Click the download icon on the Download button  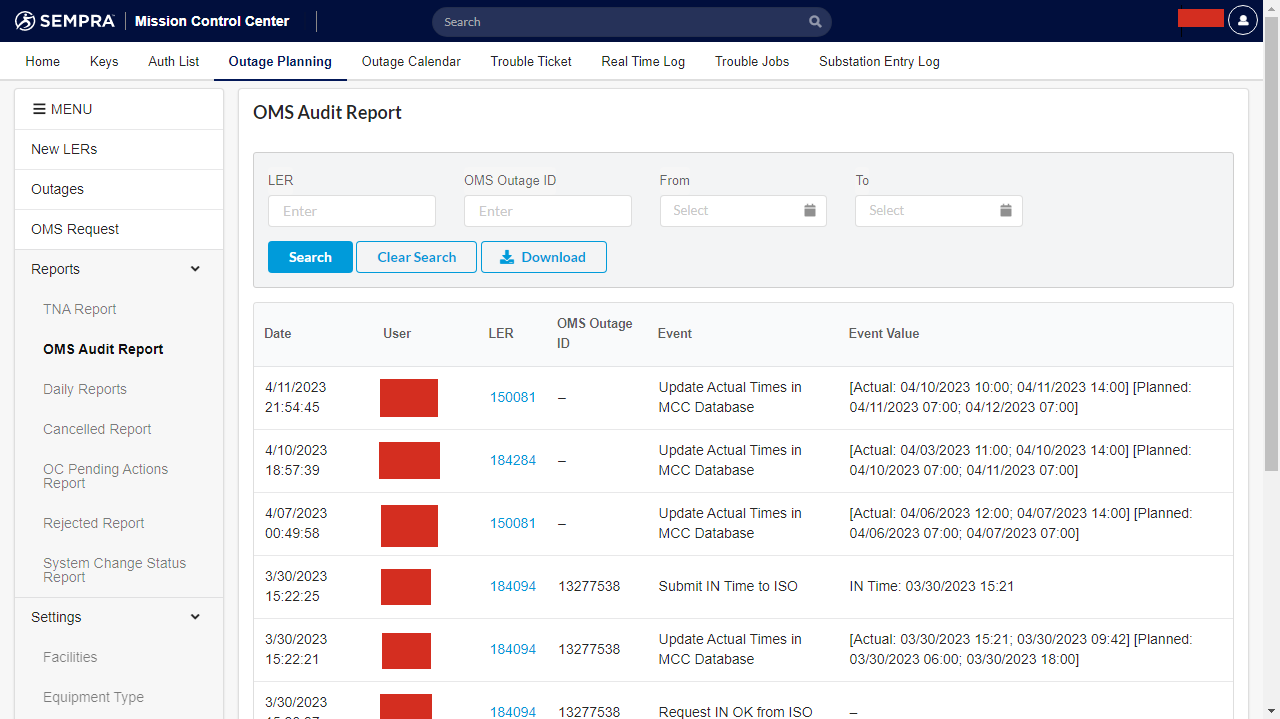[x=508, y=257]
